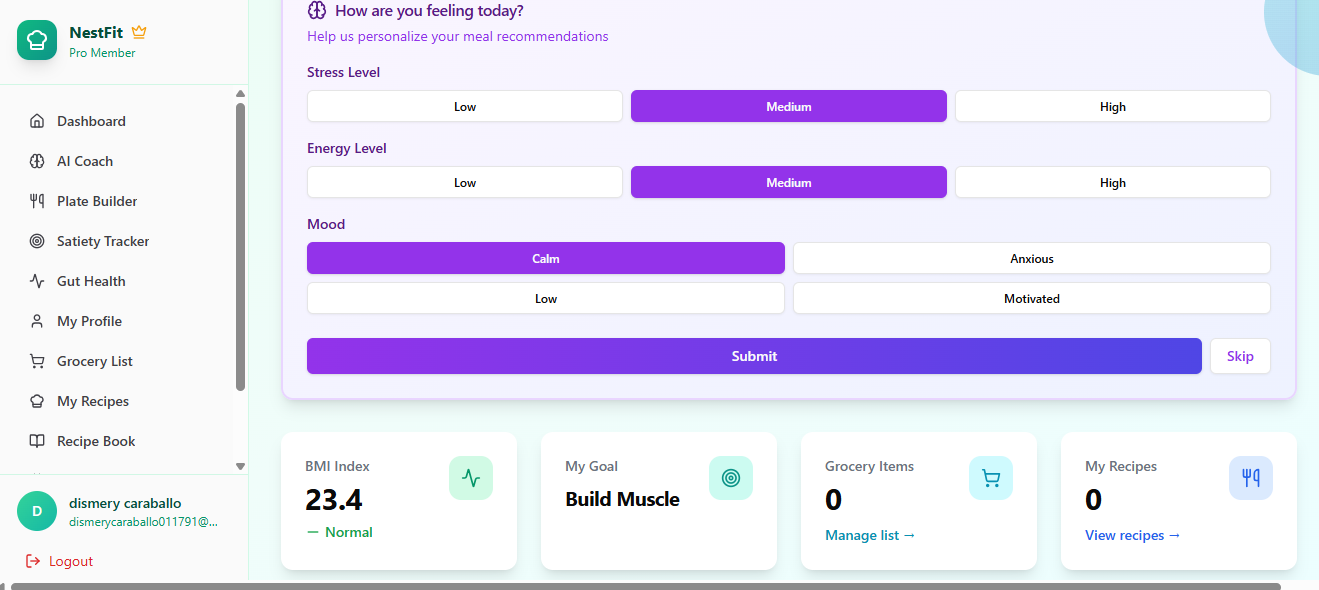Select Motivated mood option

[1031, 298]
